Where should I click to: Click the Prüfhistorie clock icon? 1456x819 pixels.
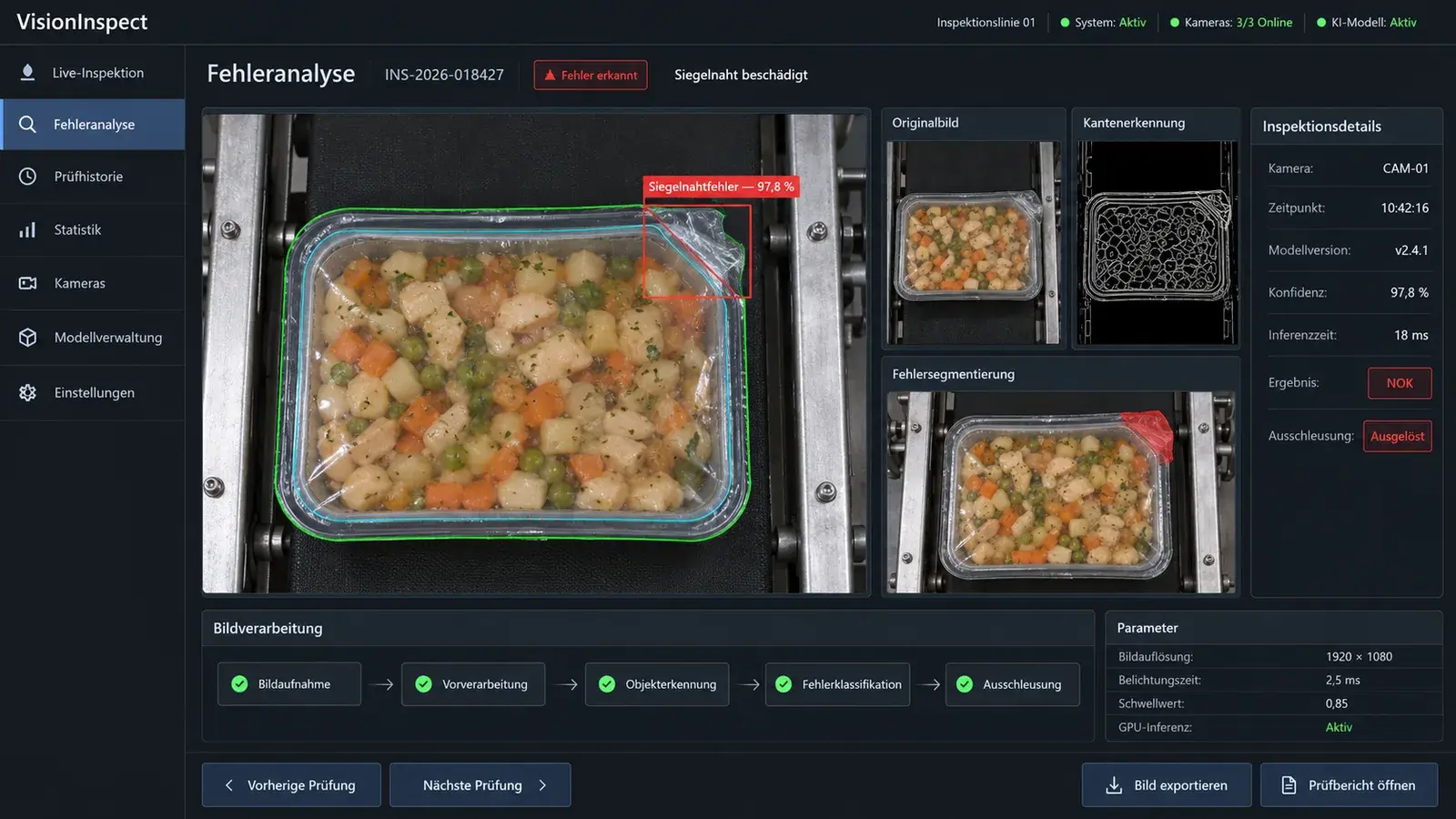[x=27, y=177]
